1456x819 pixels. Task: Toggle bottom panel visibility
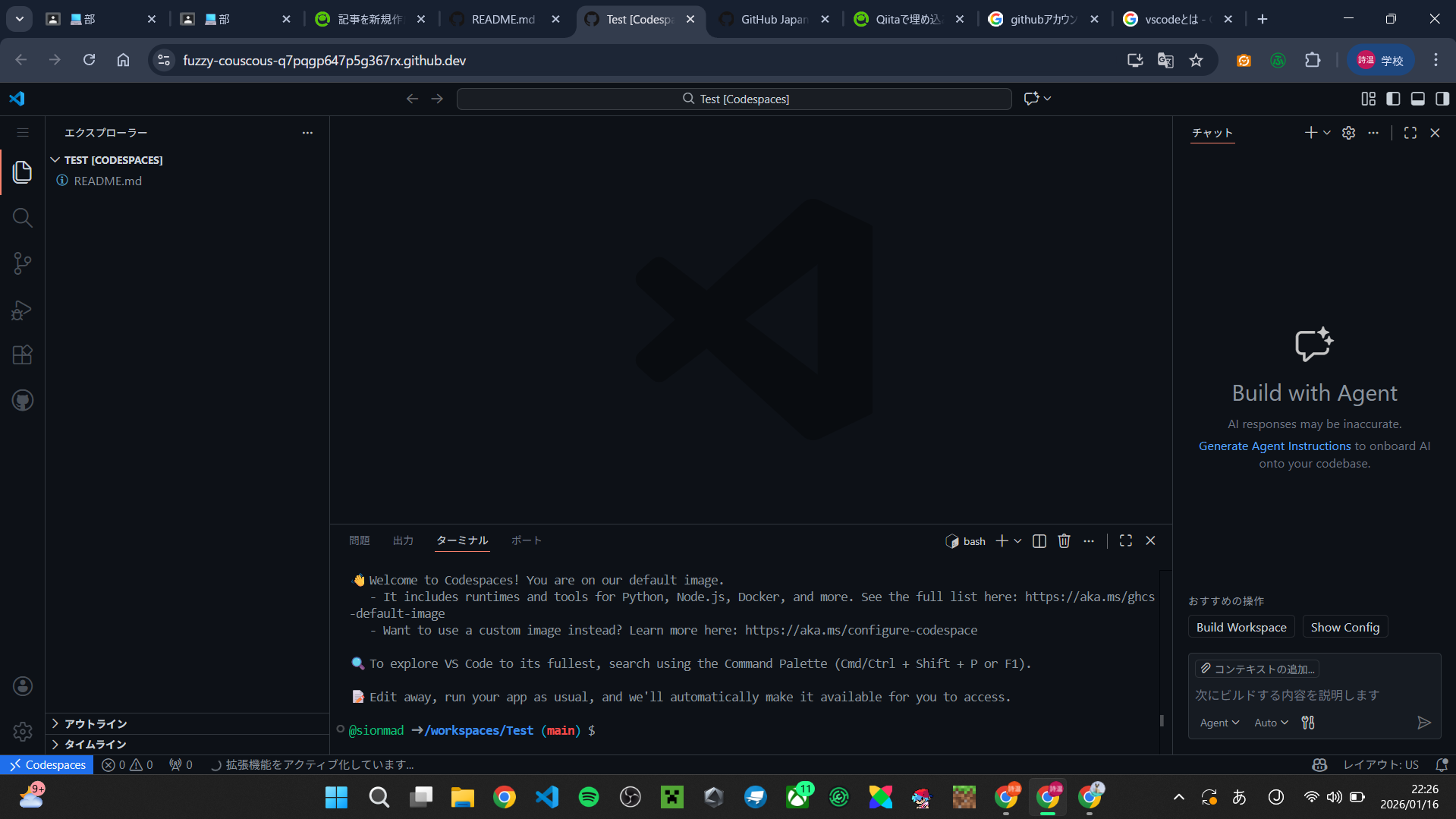point(1417,99)
